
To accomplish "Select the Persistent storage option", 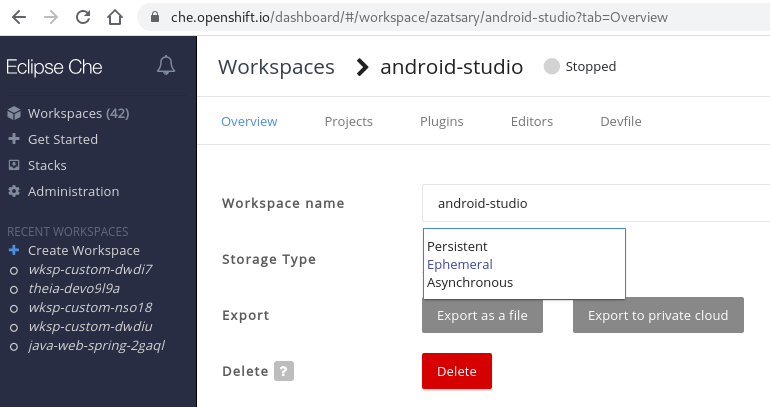I will pos(457,246).
